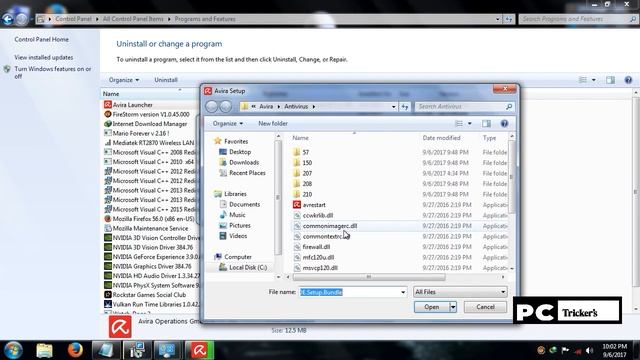
Task: Sort by the Date modified column header
Action: [x=441, y=138]
